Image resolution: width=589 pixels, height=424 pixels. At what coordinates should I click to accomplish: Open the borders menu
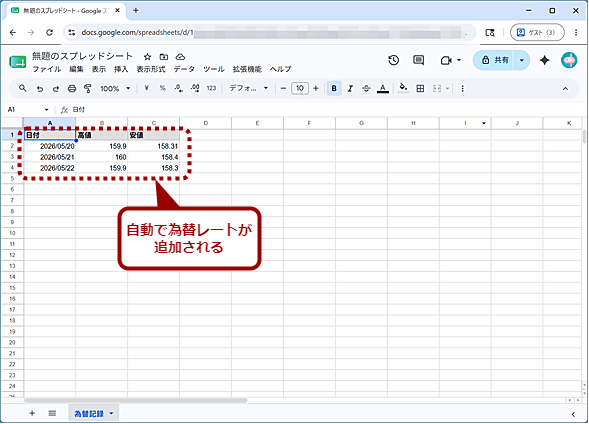coord(420,89)
